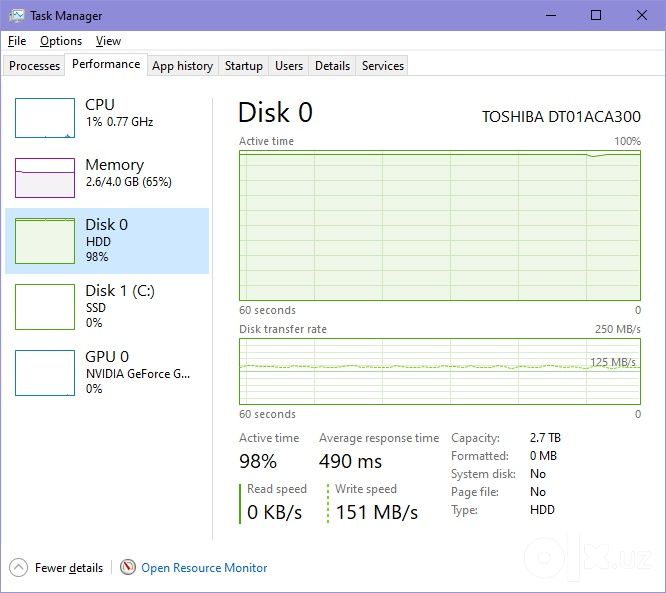Image resolution: width=666 pixels, height=593 pixels.
Task: Switch to the App history tab
Action: coord(183,66)
